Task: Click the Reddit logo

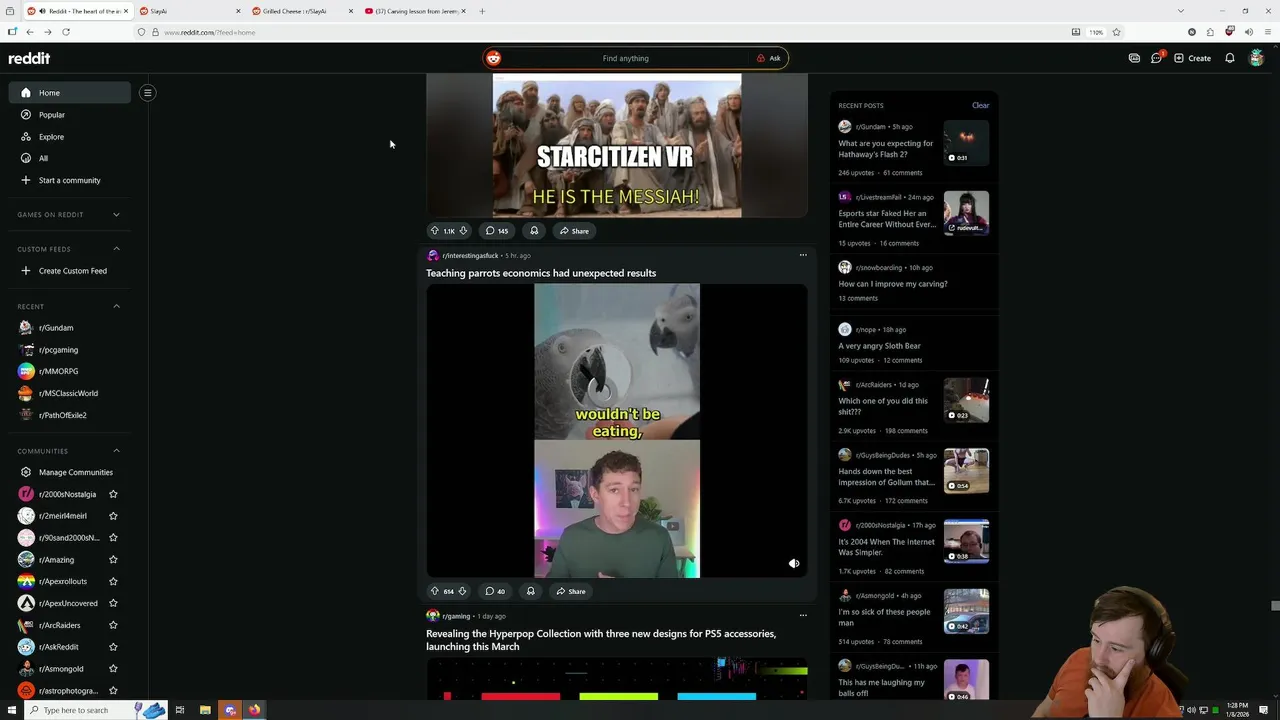Action: coord(29,58)
